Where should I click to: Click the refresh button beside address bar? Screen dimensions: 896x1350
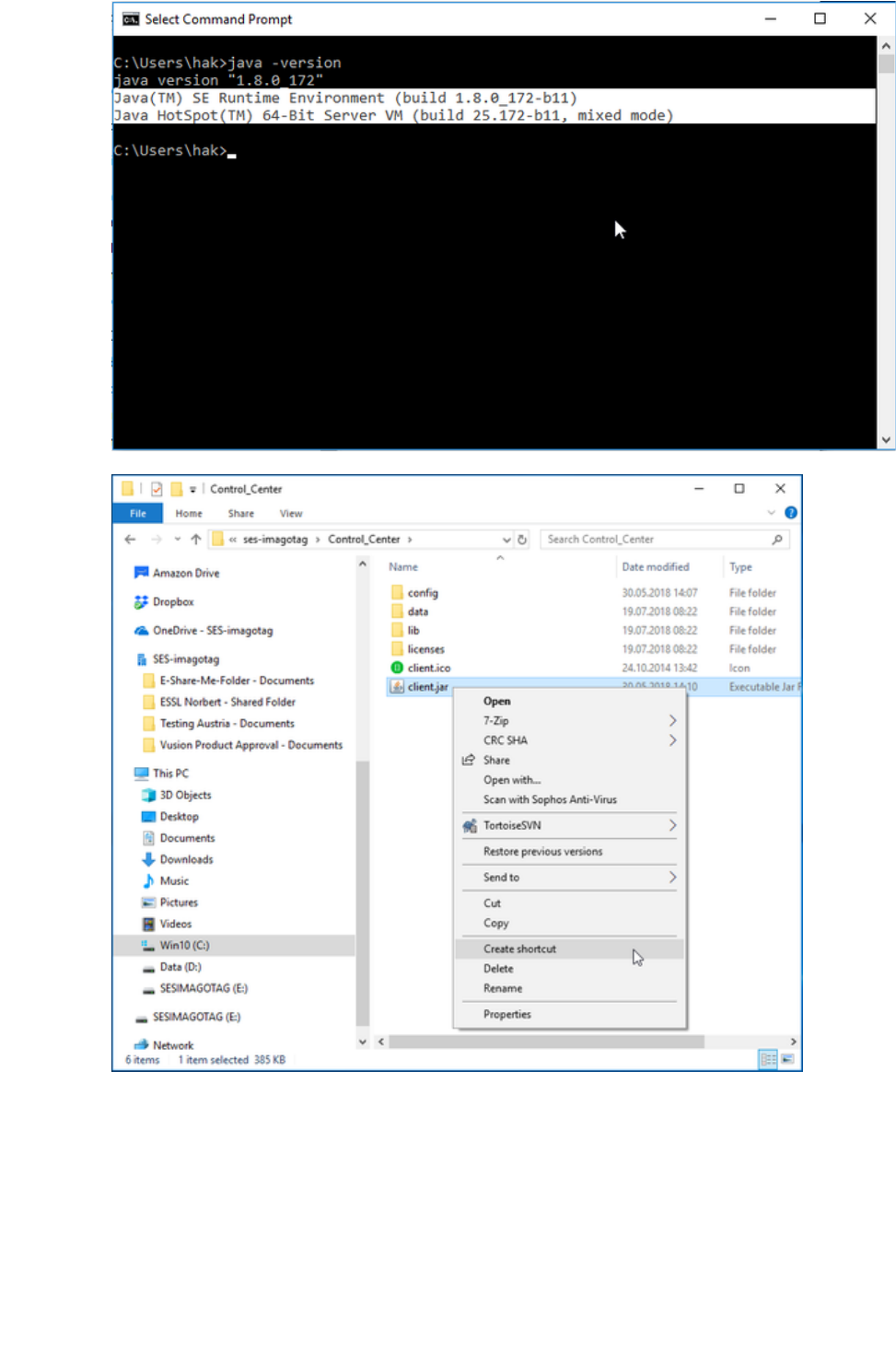(x=522, y=540)
